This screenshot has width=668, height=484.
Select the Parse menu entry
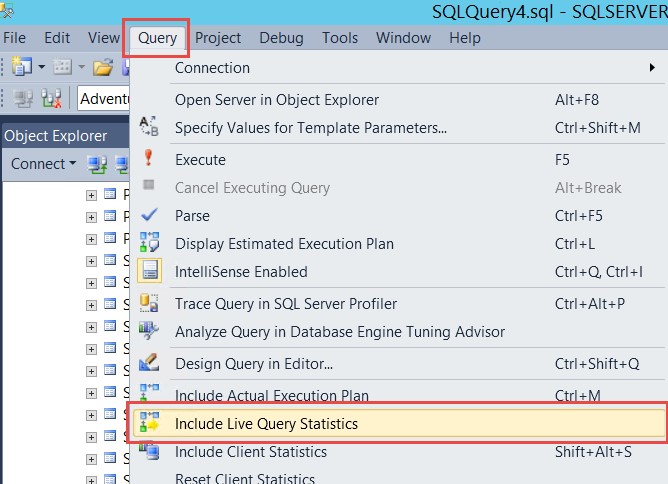point(398,216)
